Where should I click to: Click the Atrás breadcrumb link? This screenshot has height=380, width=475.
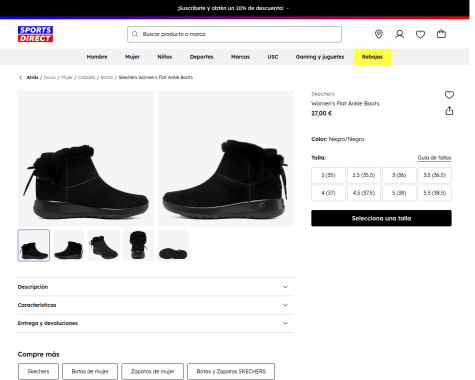point(33,77)
